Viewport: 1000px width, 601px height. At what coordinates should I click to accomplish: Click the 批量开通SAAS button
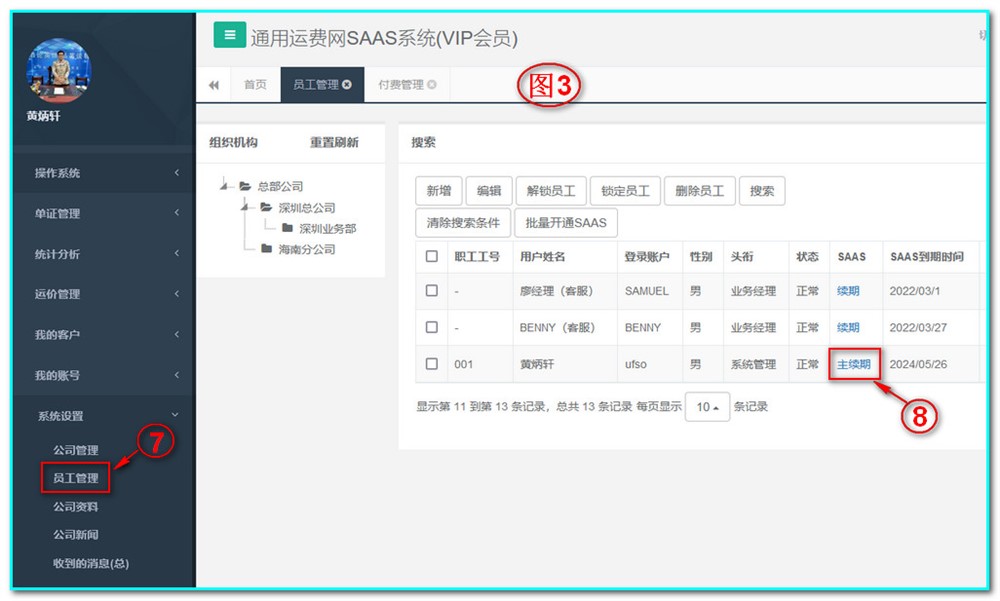point(565,222)
